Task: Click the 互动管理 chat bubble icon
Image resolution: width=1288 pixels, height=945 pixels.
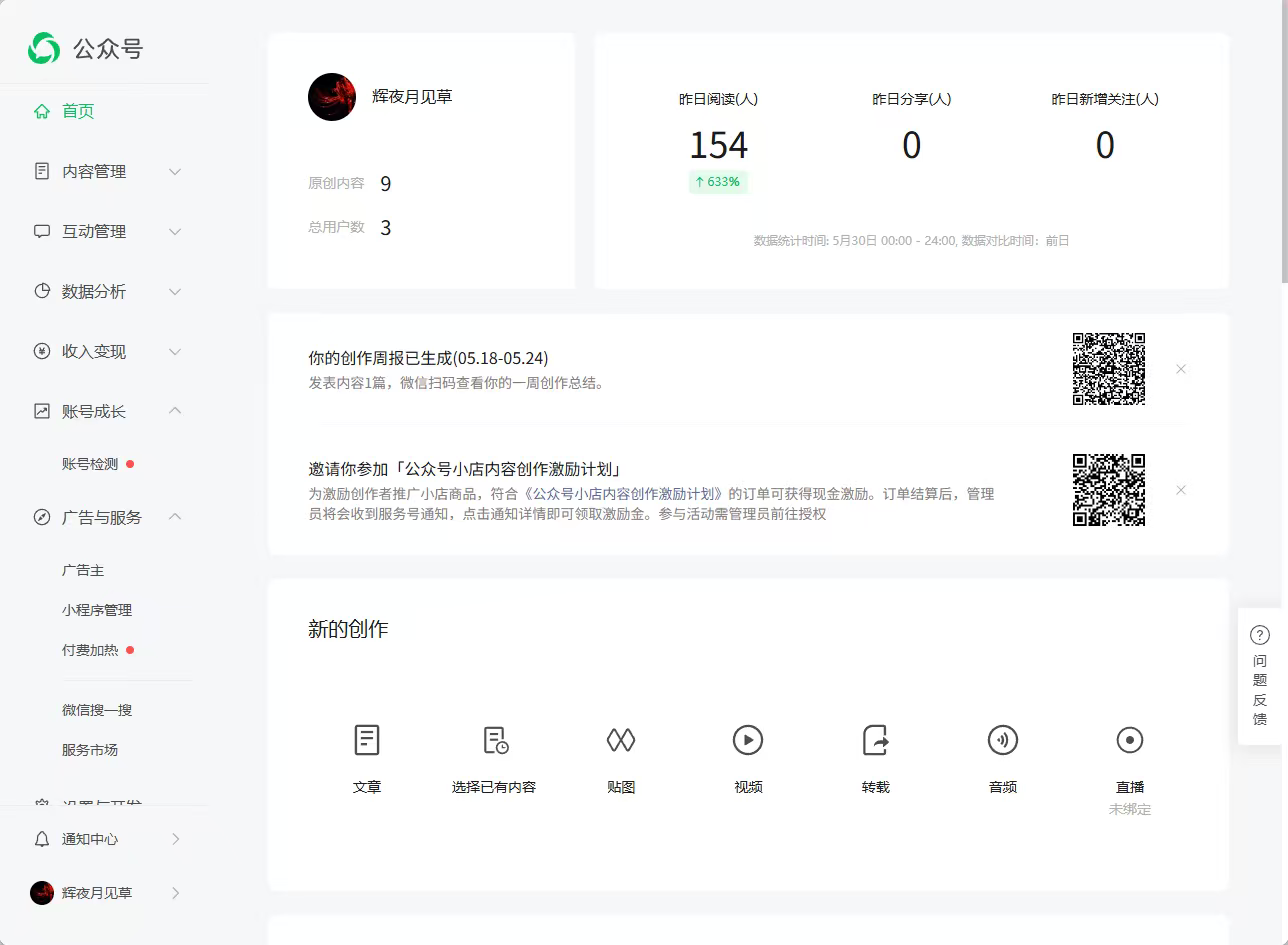Action: click(42, 231)
